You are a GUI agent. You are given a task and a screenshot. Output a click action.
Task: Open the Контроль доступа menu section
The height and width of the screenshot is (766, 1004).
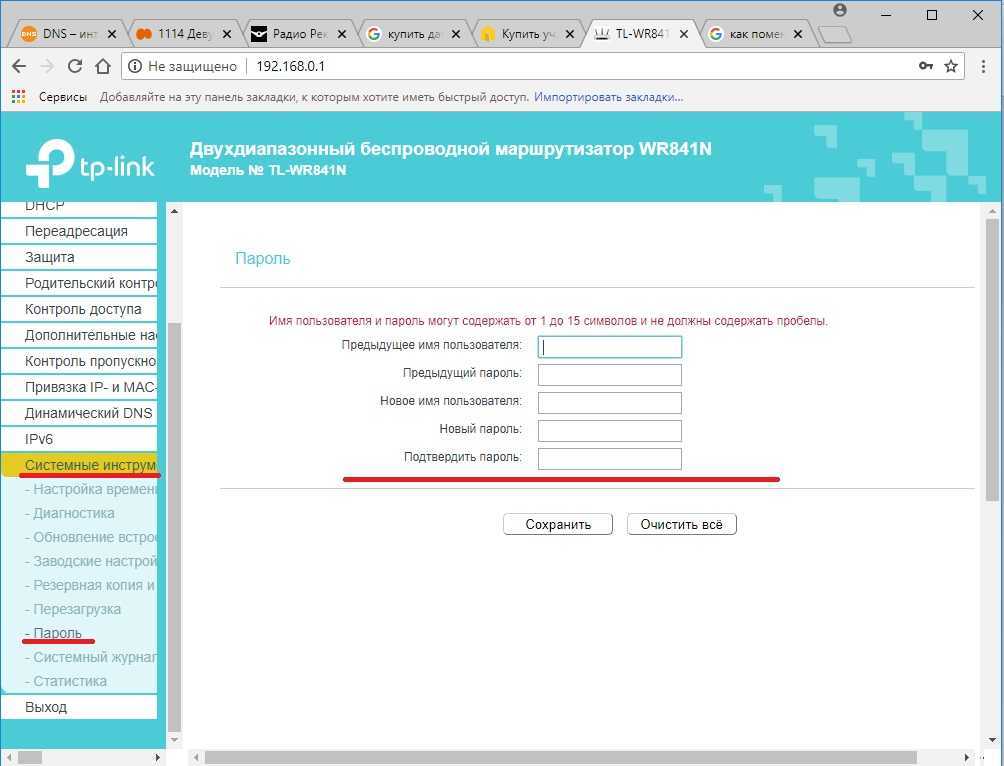point(79,309)
